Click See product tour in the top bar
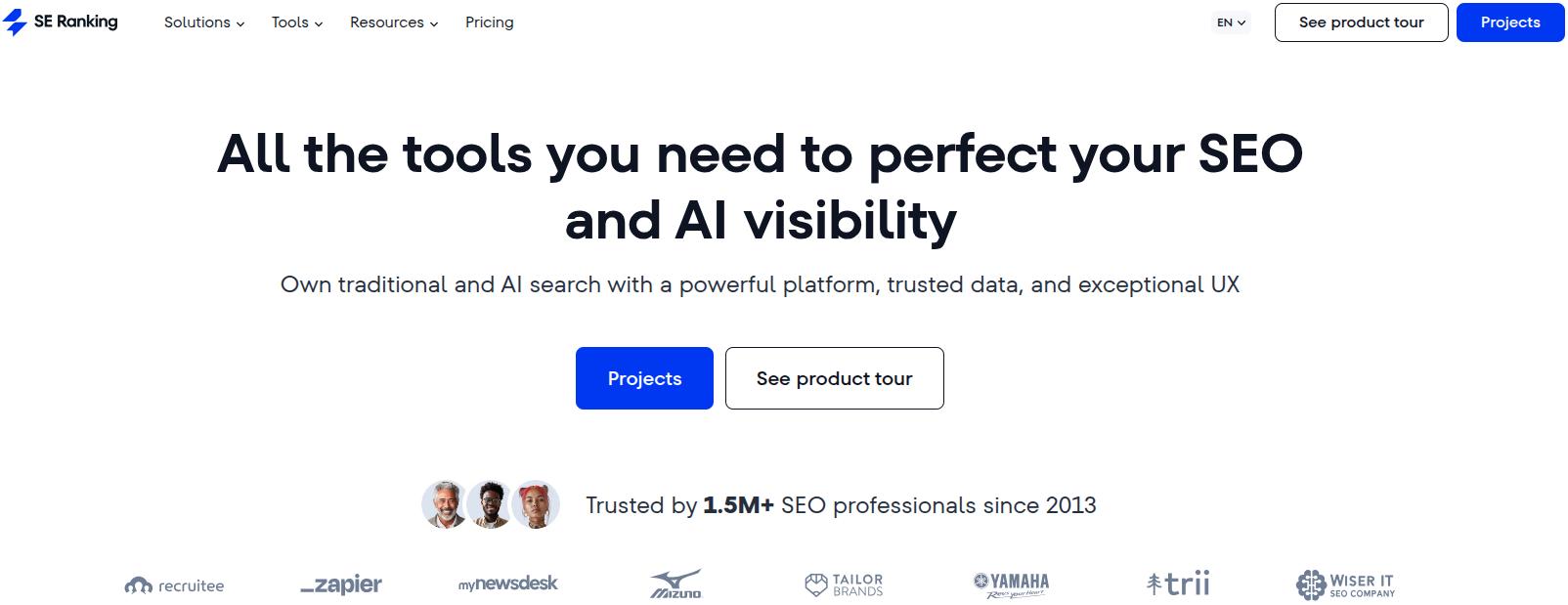The height and width of the screenshot is (605, 1568). (x=1361, y=22)
